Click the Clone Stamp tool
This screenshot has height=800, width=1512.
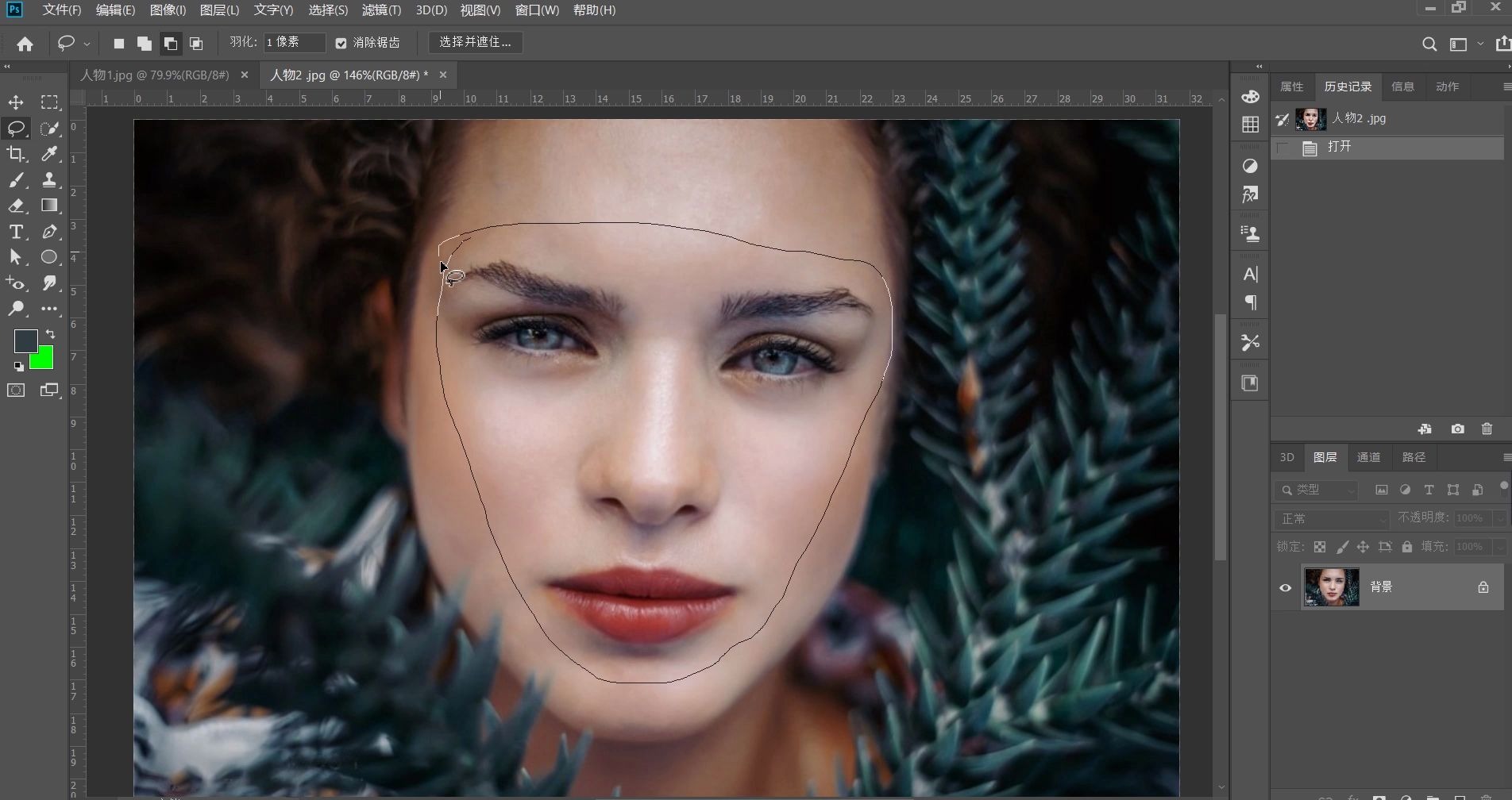coord(49,179)
